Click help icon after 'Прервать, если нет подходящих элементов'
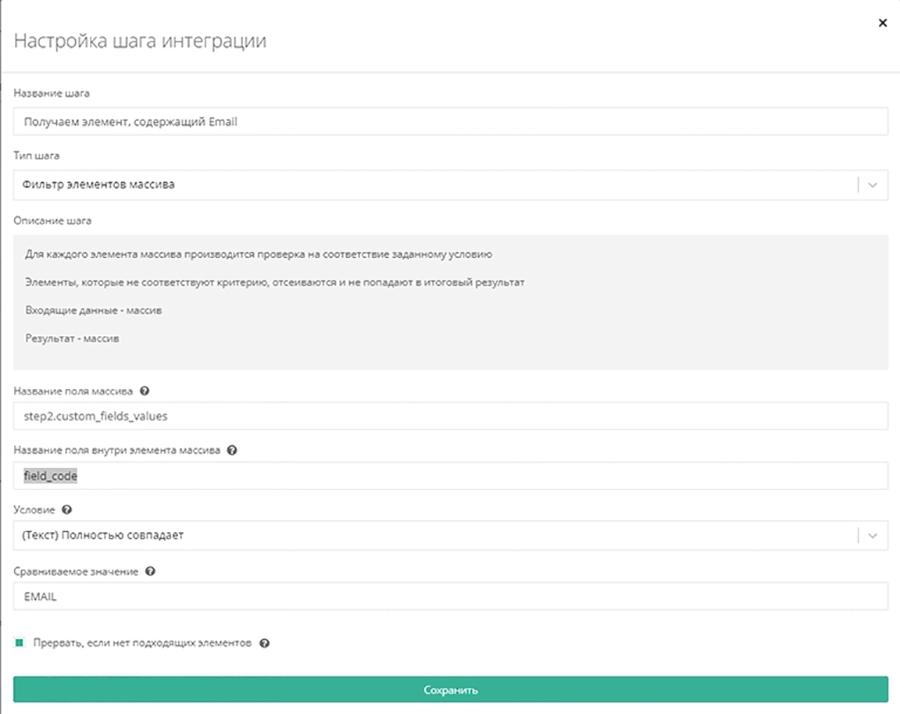Viewport: 900px width, 714px height. click(264, 643)
